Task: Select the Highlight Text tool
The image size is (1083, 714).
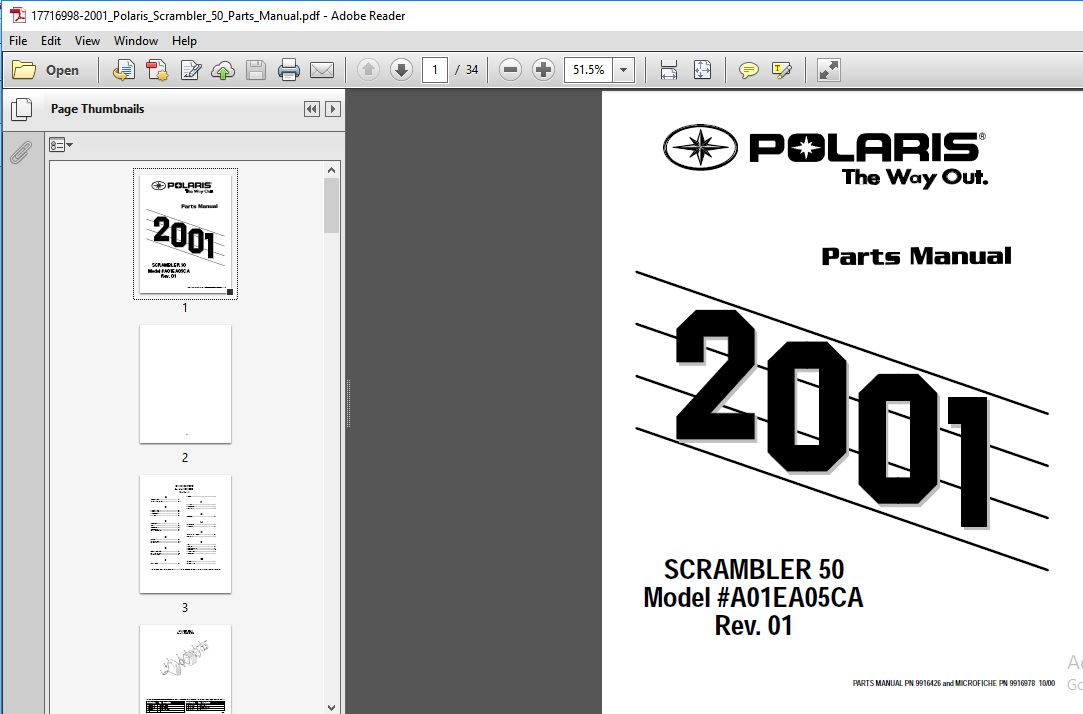Action: click(782, 70)
